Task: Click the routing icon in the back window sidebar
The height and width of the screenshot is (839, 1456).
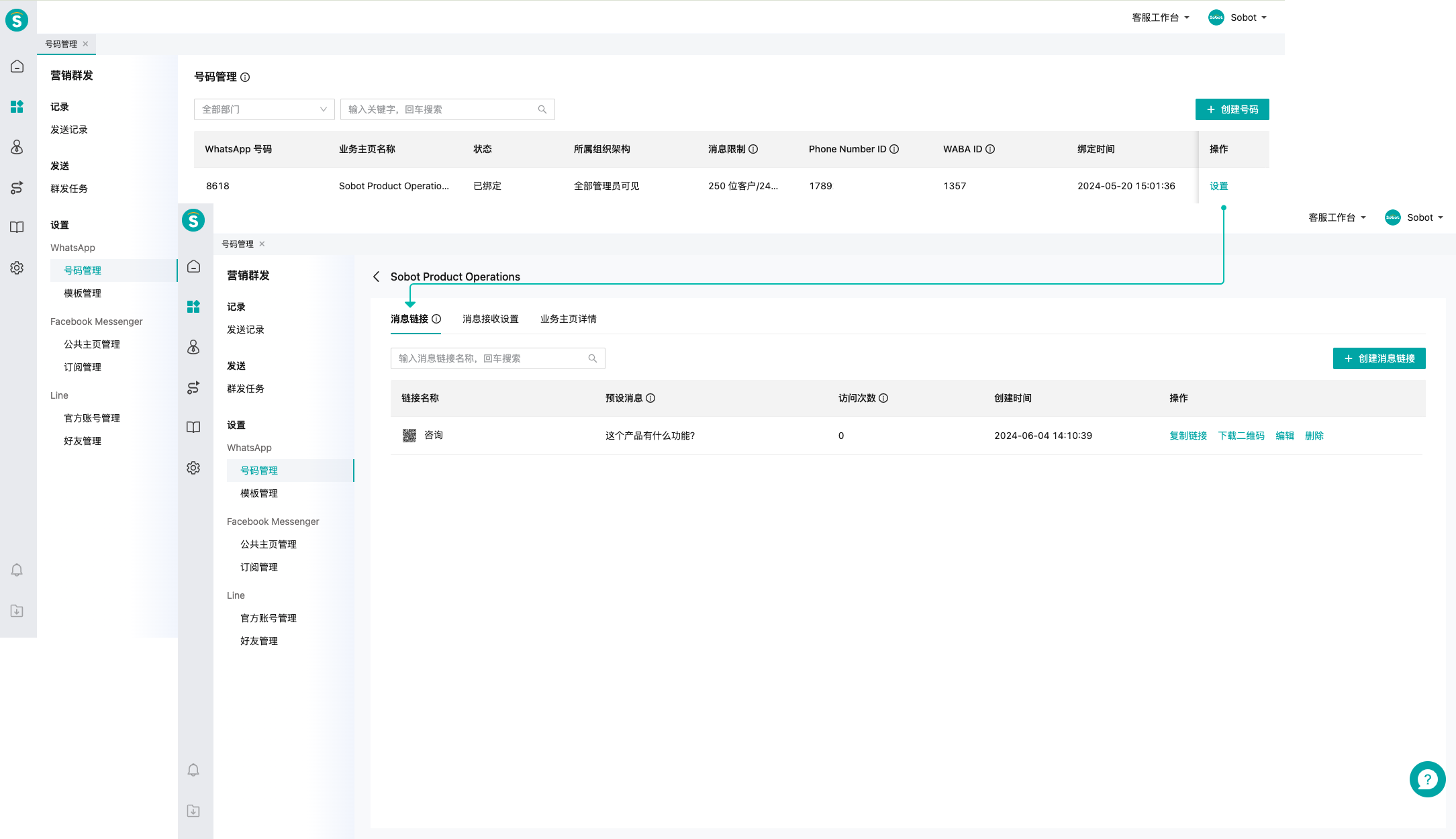Action: [x=17, y=187]
